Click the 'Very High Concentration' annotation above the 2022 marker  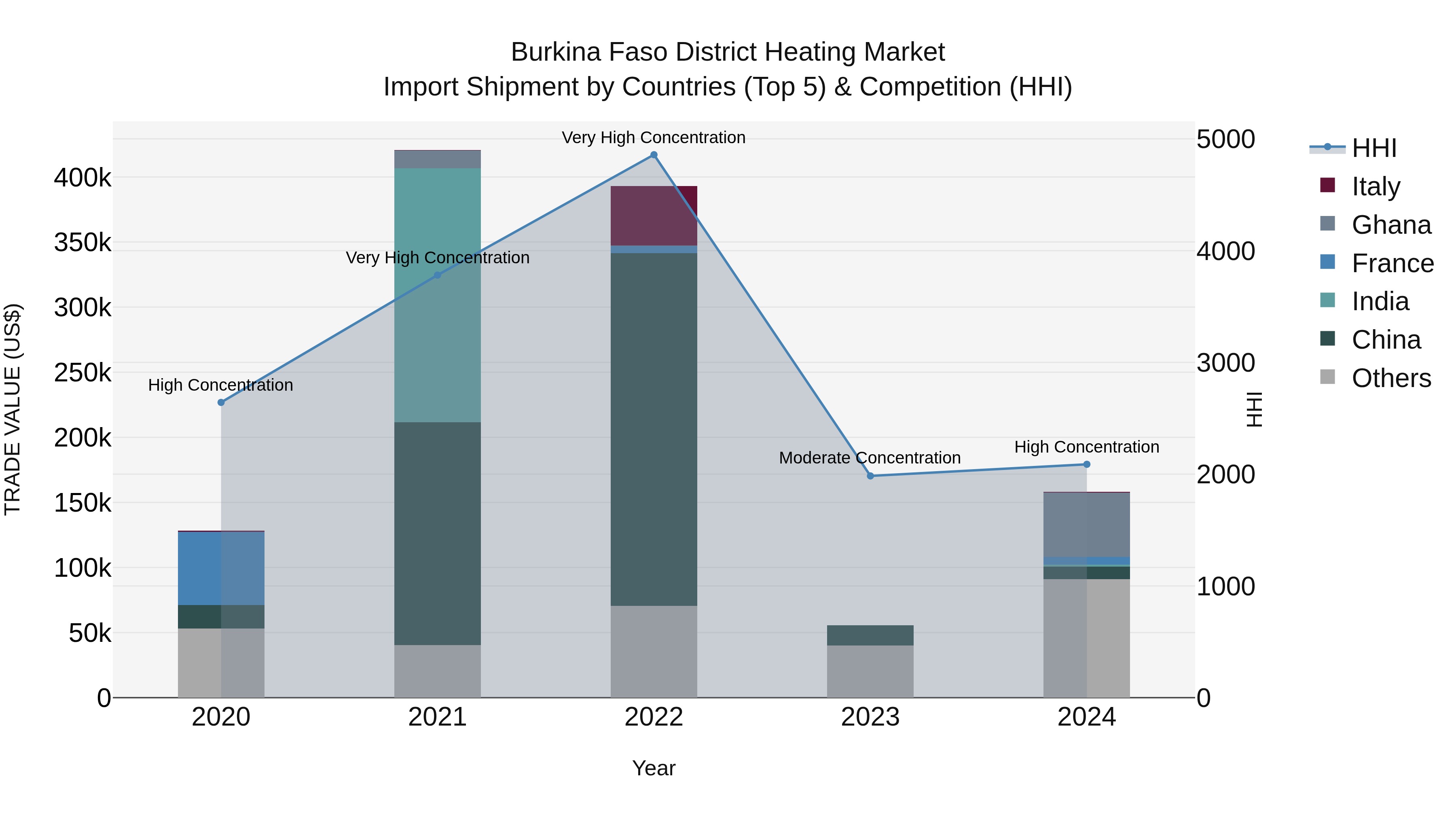[x=654, y=138]
